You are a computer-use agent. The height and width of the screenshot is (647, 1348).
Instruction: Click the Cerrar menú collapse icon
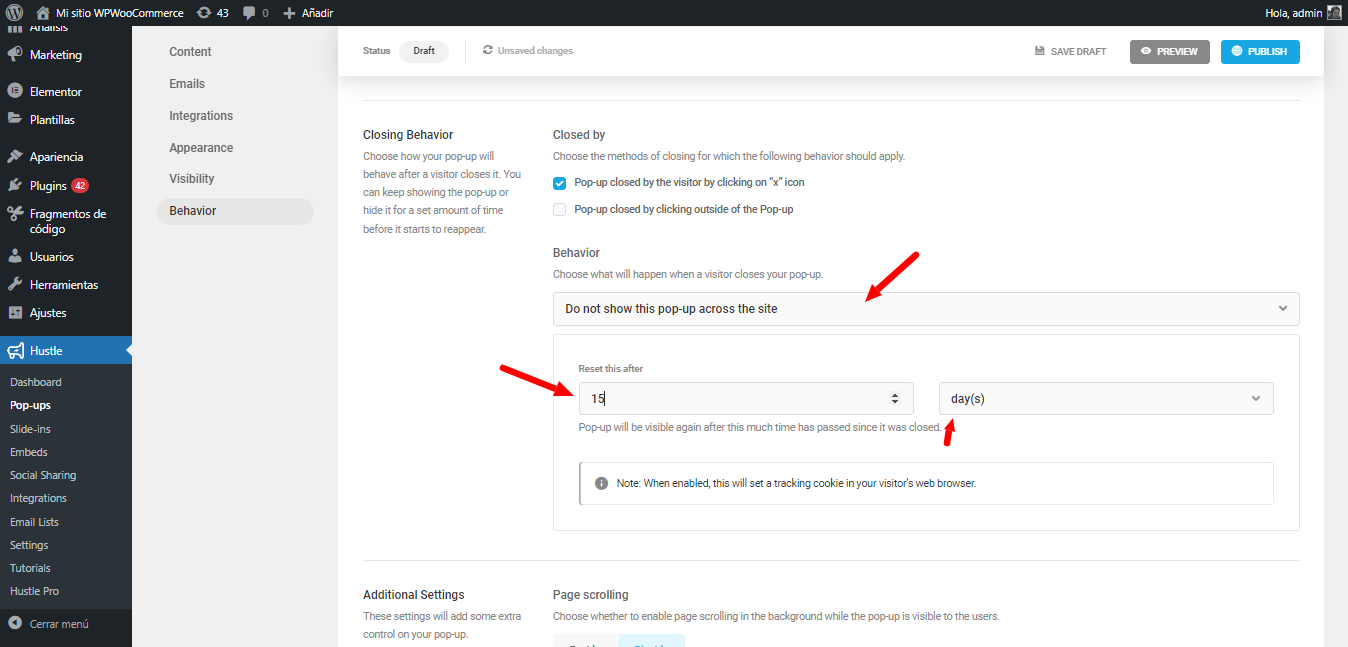pyautogui.click(x=15, y=623)
